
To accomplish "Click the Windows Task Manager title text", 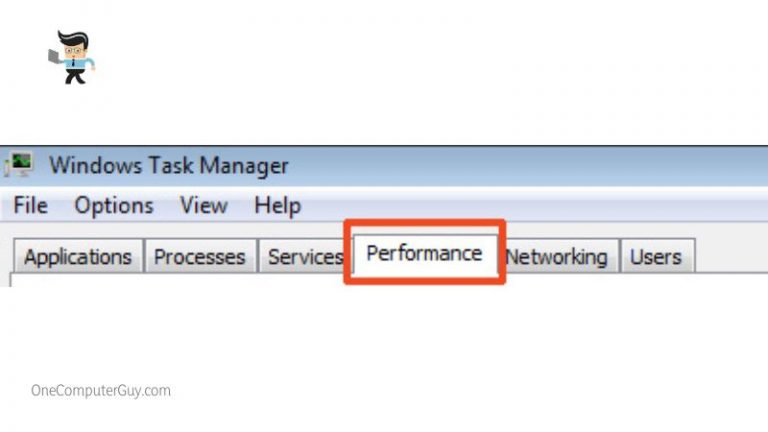I will click(x=168, y=165).
